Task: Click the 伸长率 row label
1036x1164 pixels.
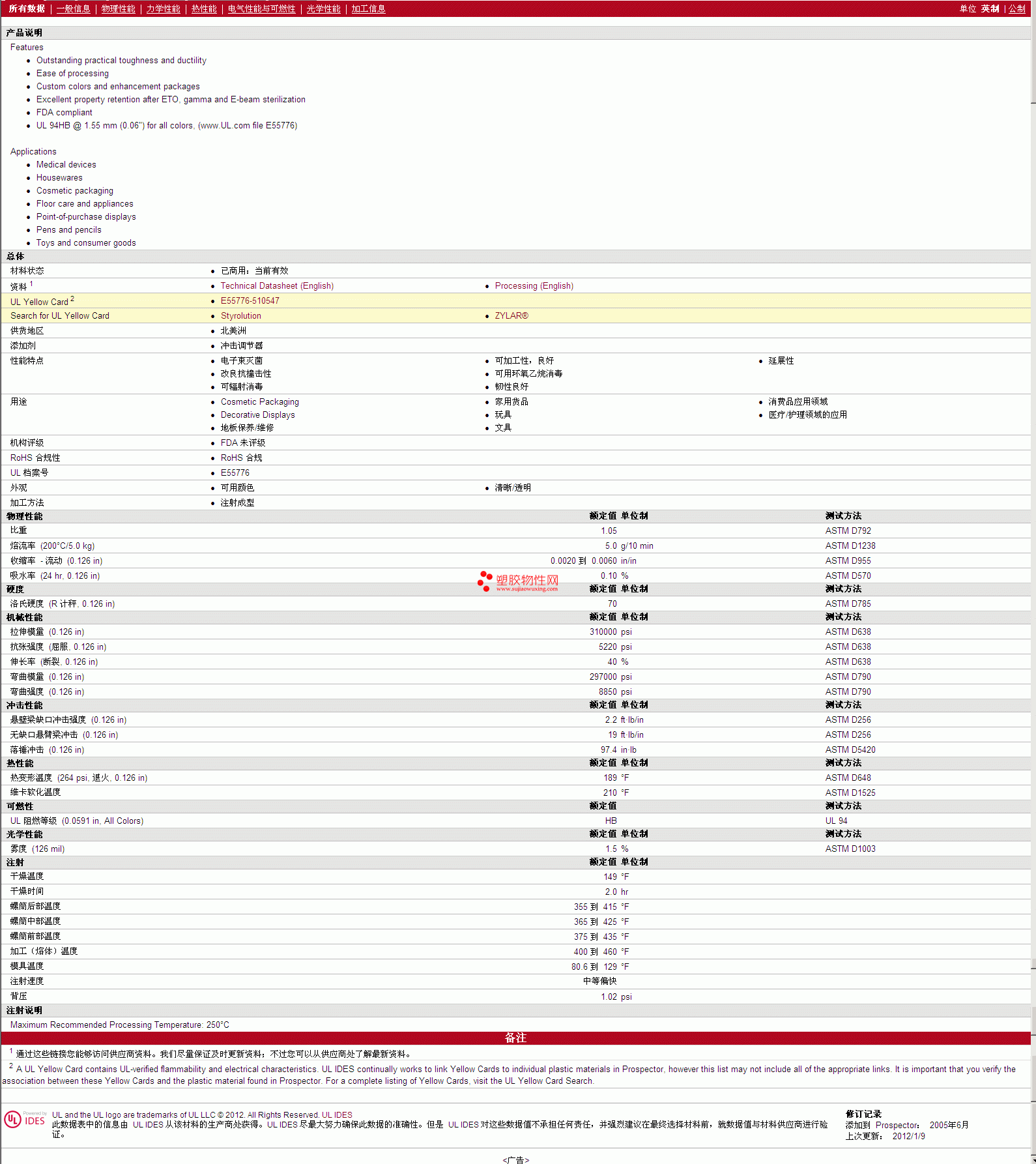Action: (x=54, y=662)
